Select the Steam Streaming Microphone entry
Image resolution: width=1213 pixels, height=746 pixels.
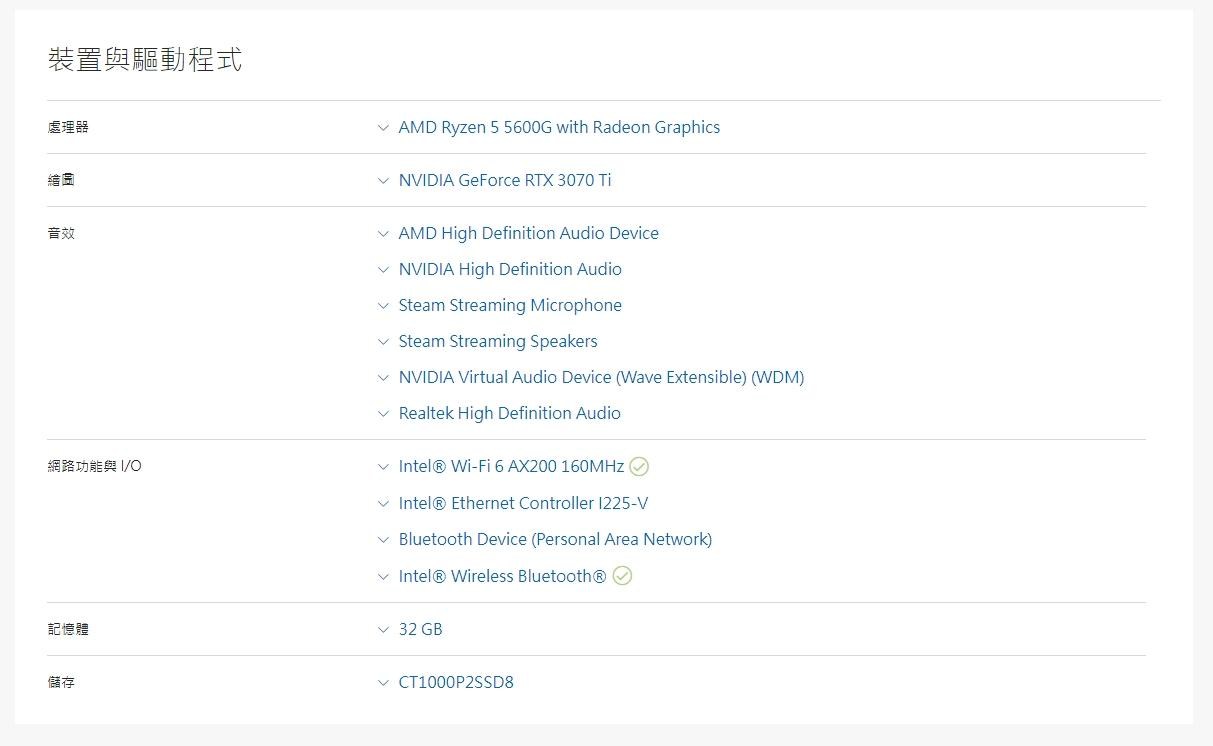(509, 306)
